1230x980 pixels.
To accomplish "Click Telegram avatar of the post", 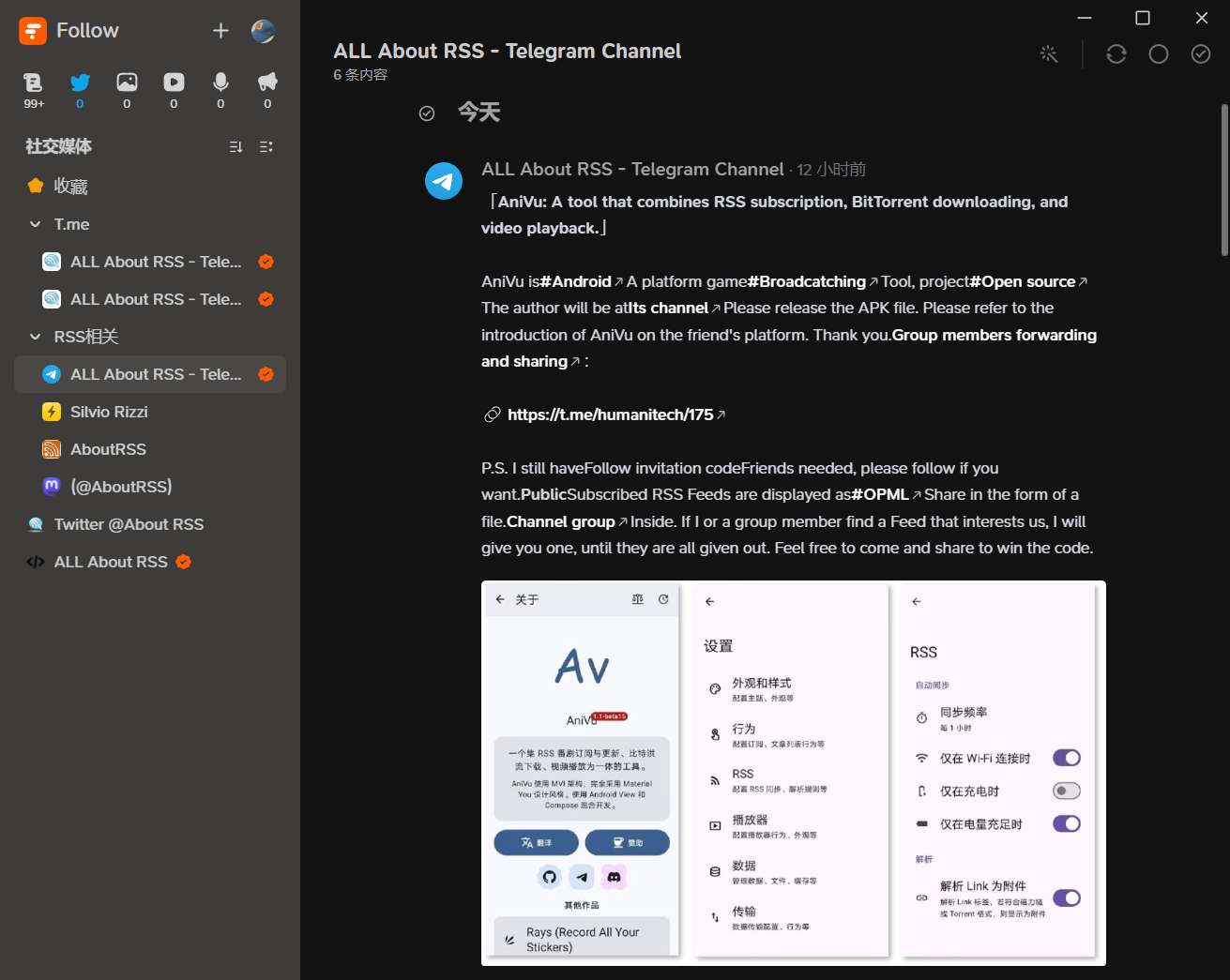I will 444,181.
